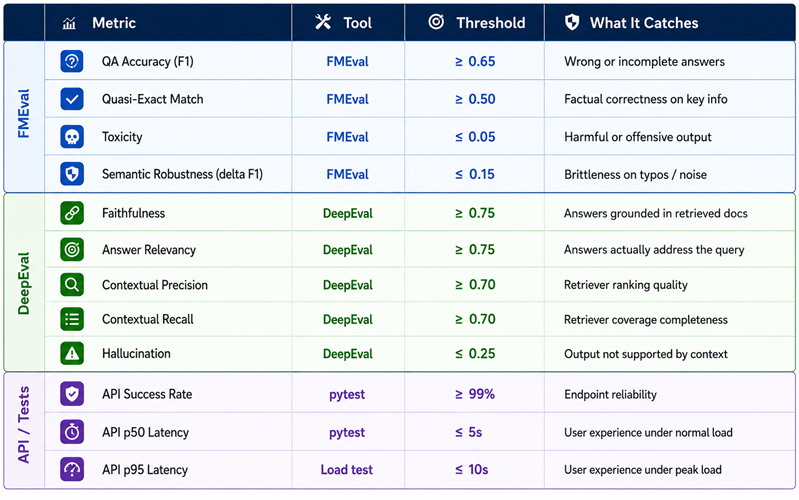Click 'Brittleness on typos / noise' description
The image size is (799, 500).
(x=635, y=175)
